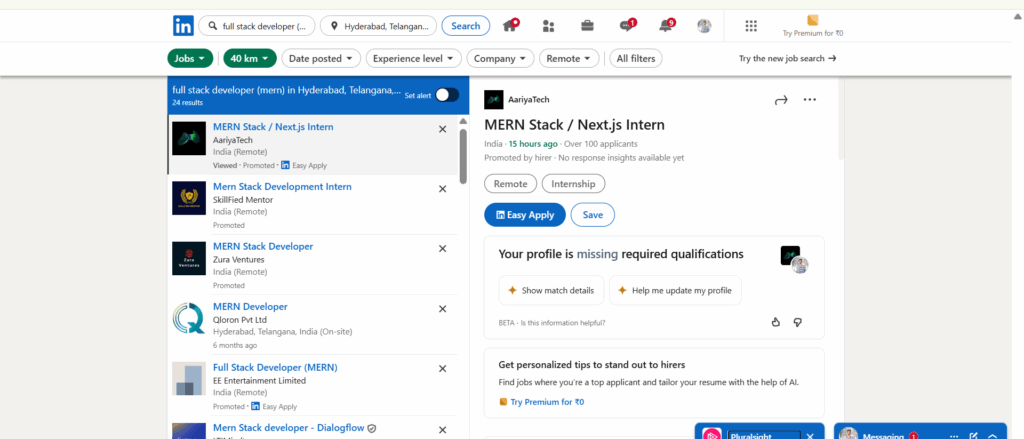
Task: Expand the Date posted filter
Action: pyautogui.click(x=319, y=59)
